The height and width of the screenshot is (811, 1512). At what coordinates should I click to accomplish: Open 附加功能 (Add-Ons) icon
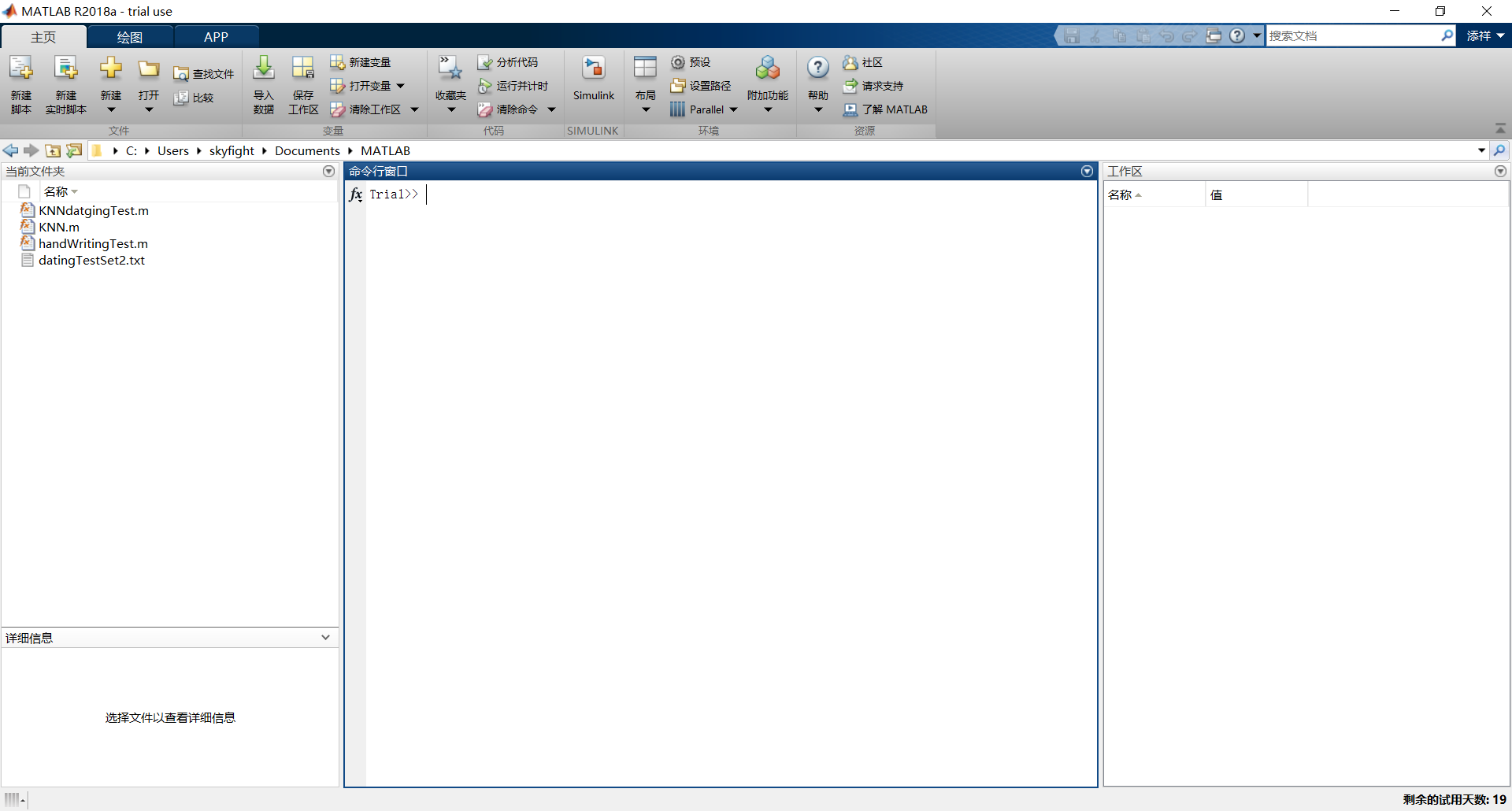tap(768, 69)
